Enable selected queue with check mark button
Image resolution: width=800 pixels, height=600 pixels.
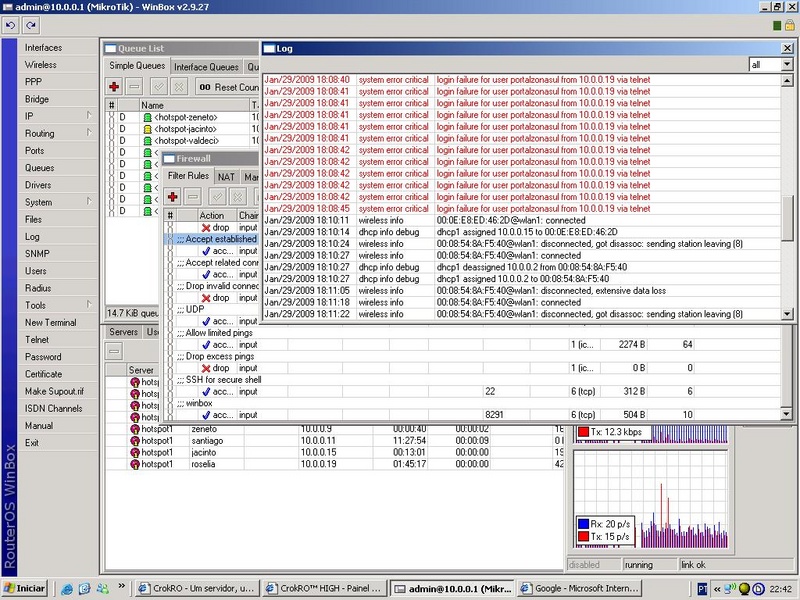pyautogui.click(x=159, y=87)
